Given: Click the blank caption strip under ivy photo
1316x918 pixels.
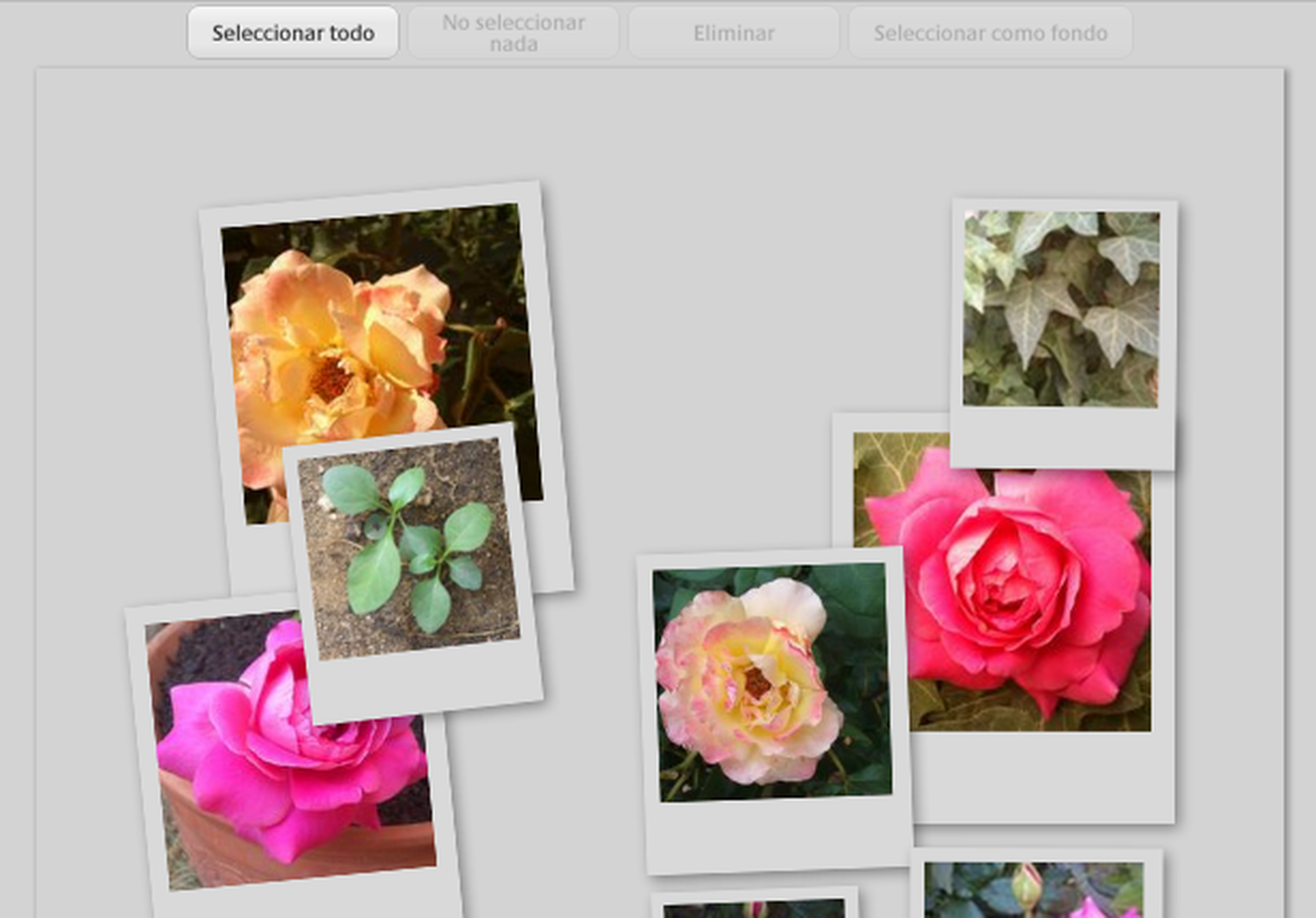Looking at the screenshot, I should tap(1061, 438).
